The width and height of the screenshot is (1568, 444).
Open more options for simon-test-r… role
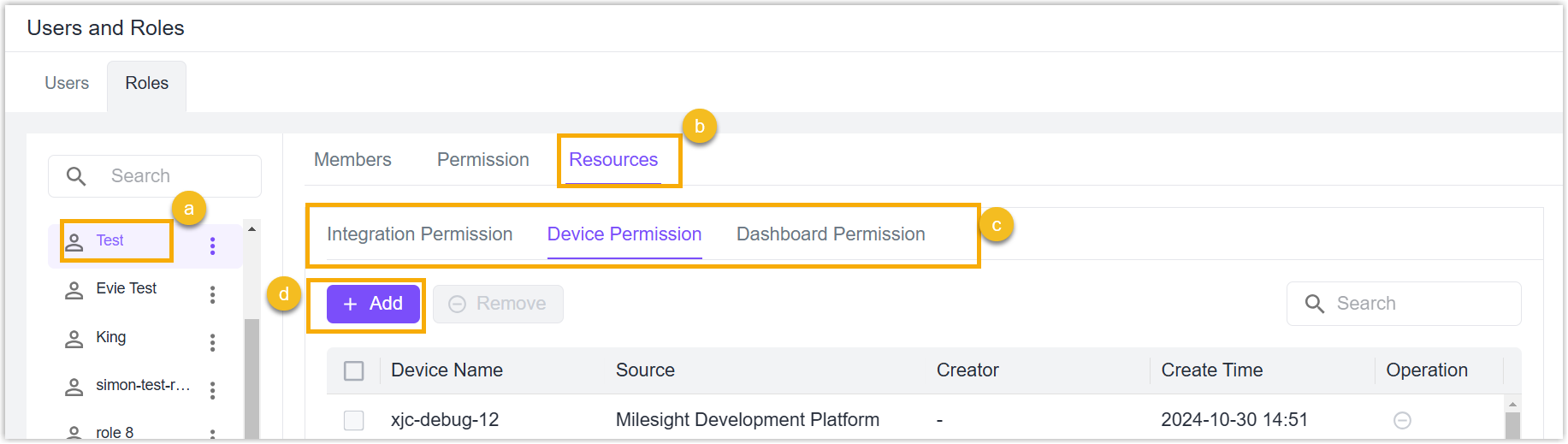point(213,390)
